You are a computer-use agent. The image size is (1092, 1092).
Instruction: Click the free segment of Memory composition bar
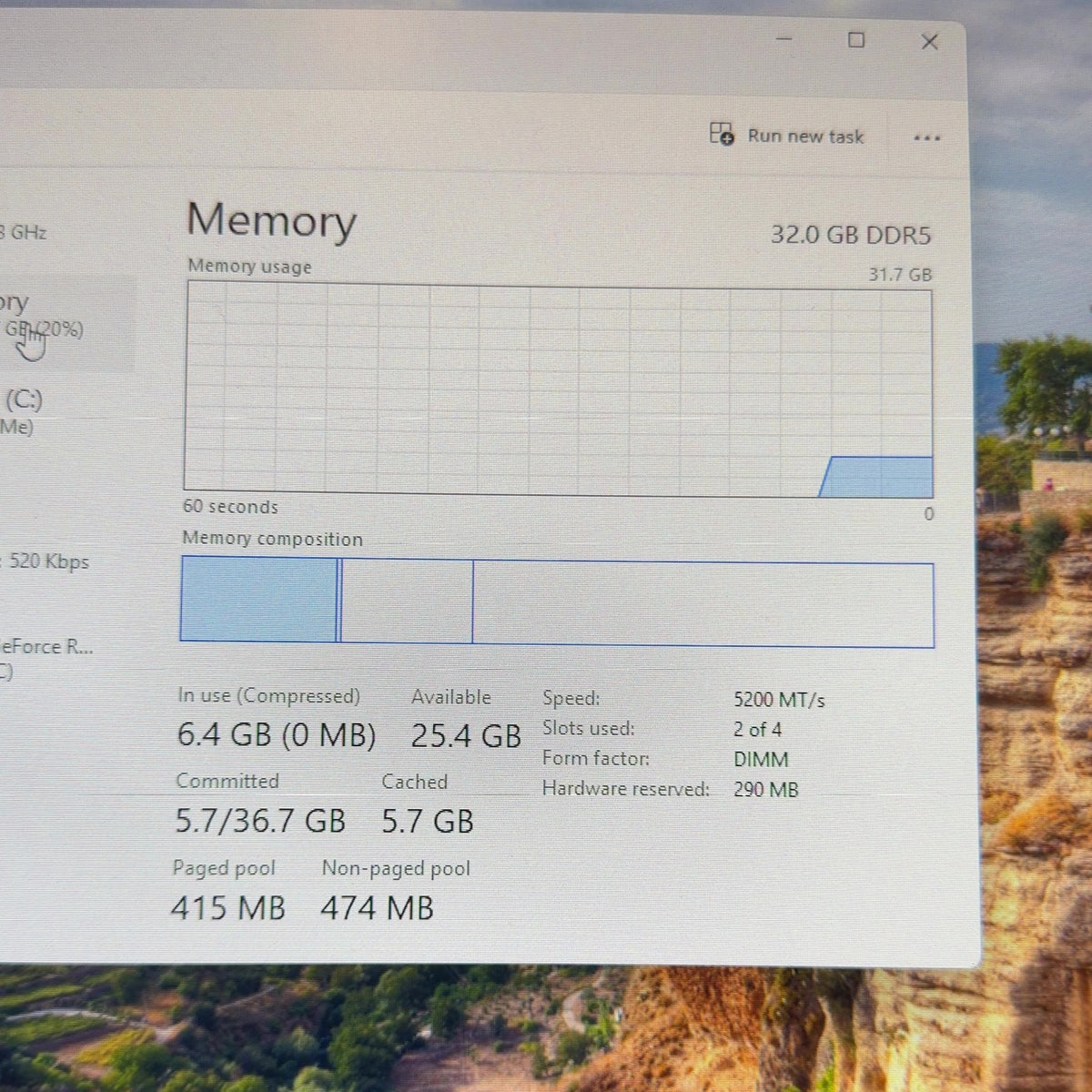[703, 604]
